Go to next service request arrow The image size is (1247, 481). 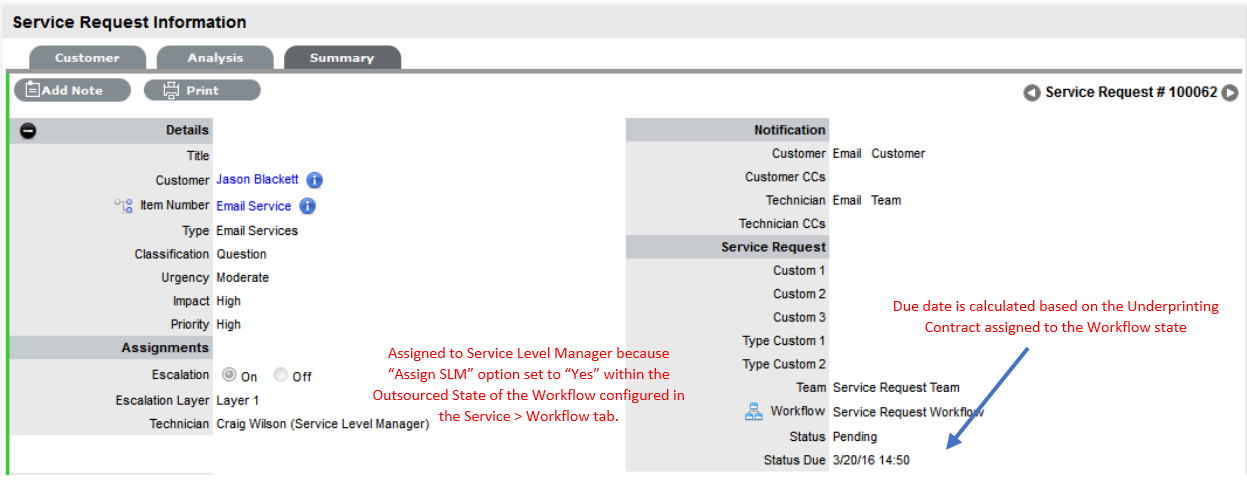coord(1230,93)
